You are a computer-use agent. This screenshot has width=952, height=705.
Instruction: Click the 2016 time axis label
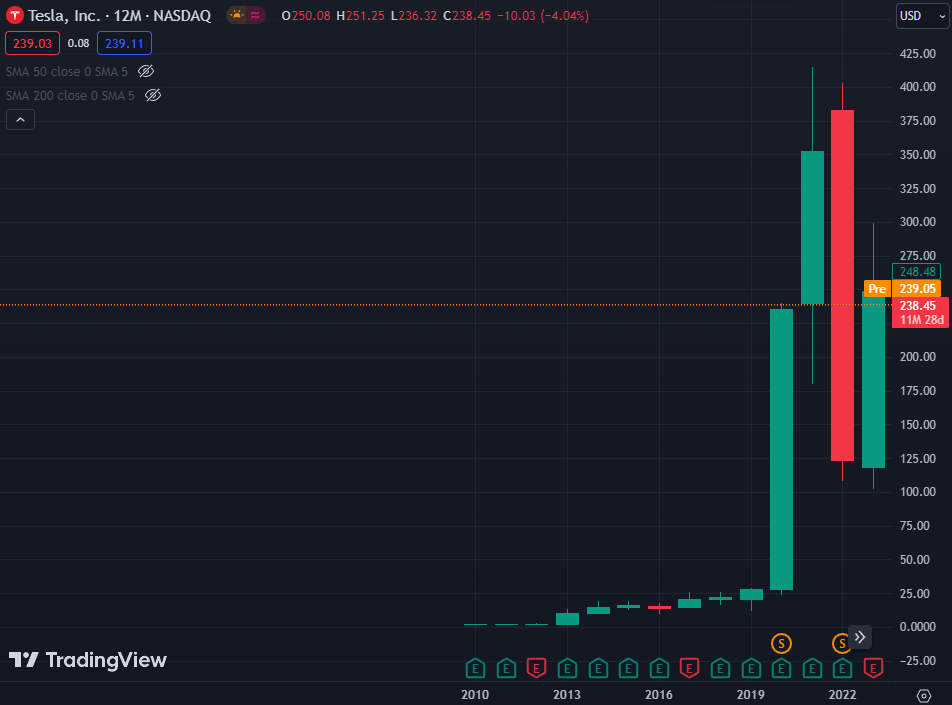(659, 695)
